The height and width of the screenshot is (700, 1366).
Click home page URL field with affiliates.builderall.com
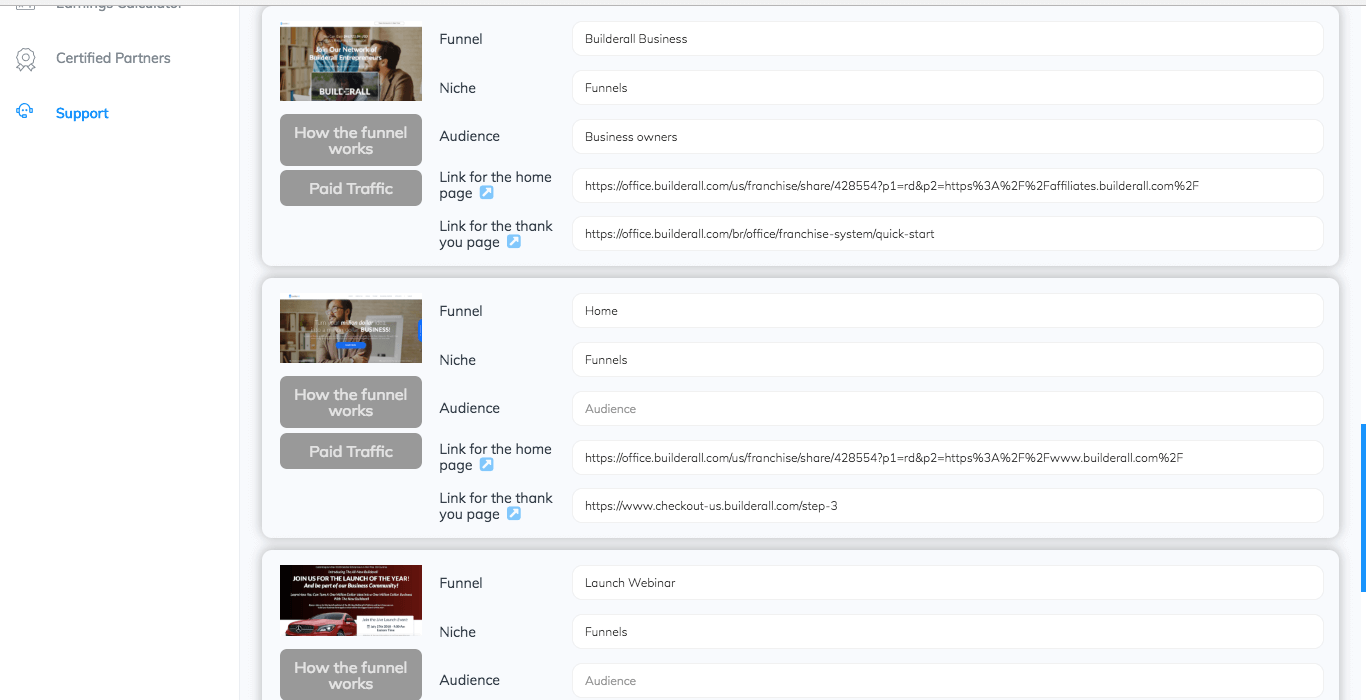[x=948, y=186]
